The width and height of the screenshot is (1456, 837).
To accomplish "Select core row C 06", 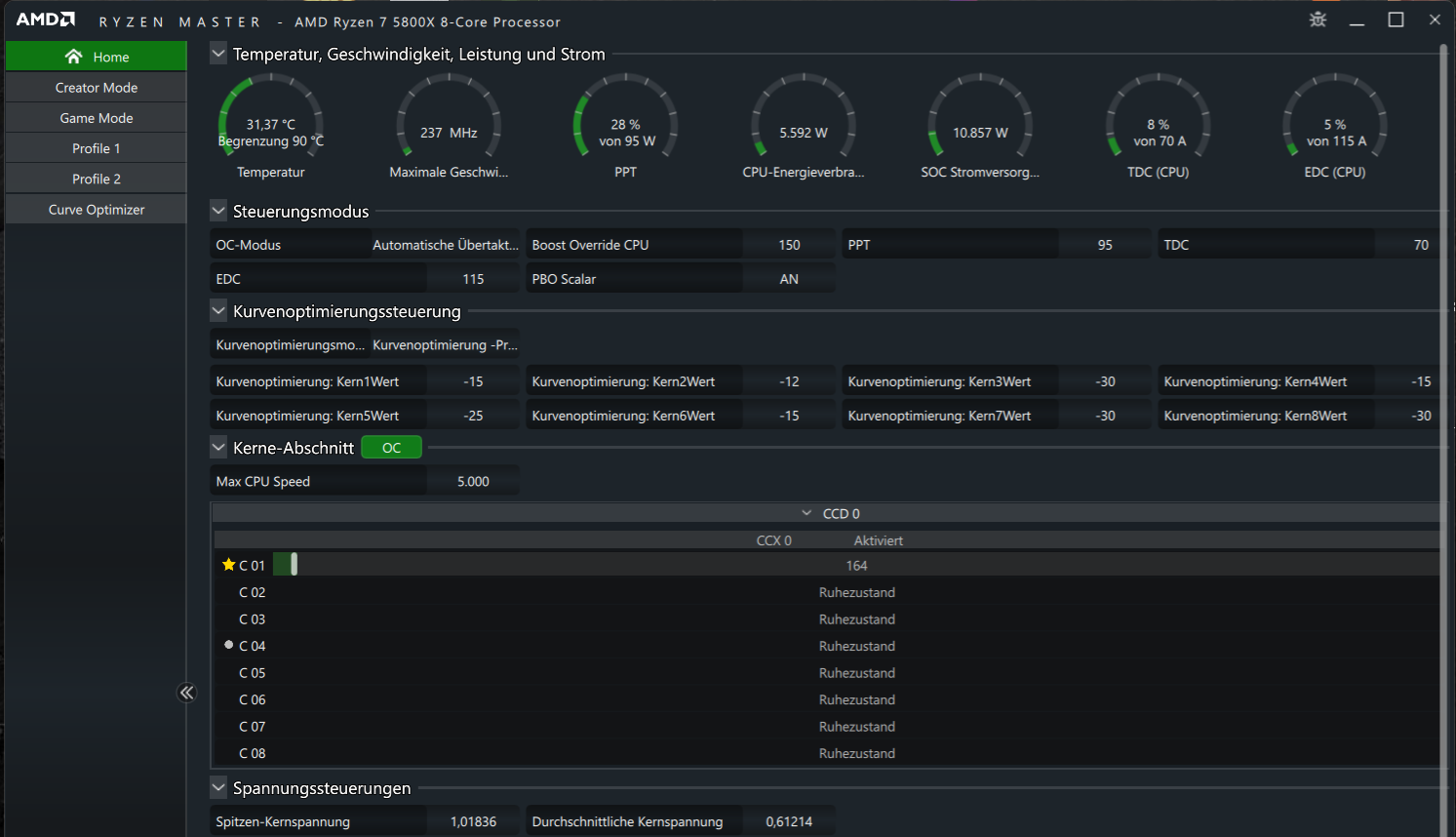I will (x=826, y=699).
